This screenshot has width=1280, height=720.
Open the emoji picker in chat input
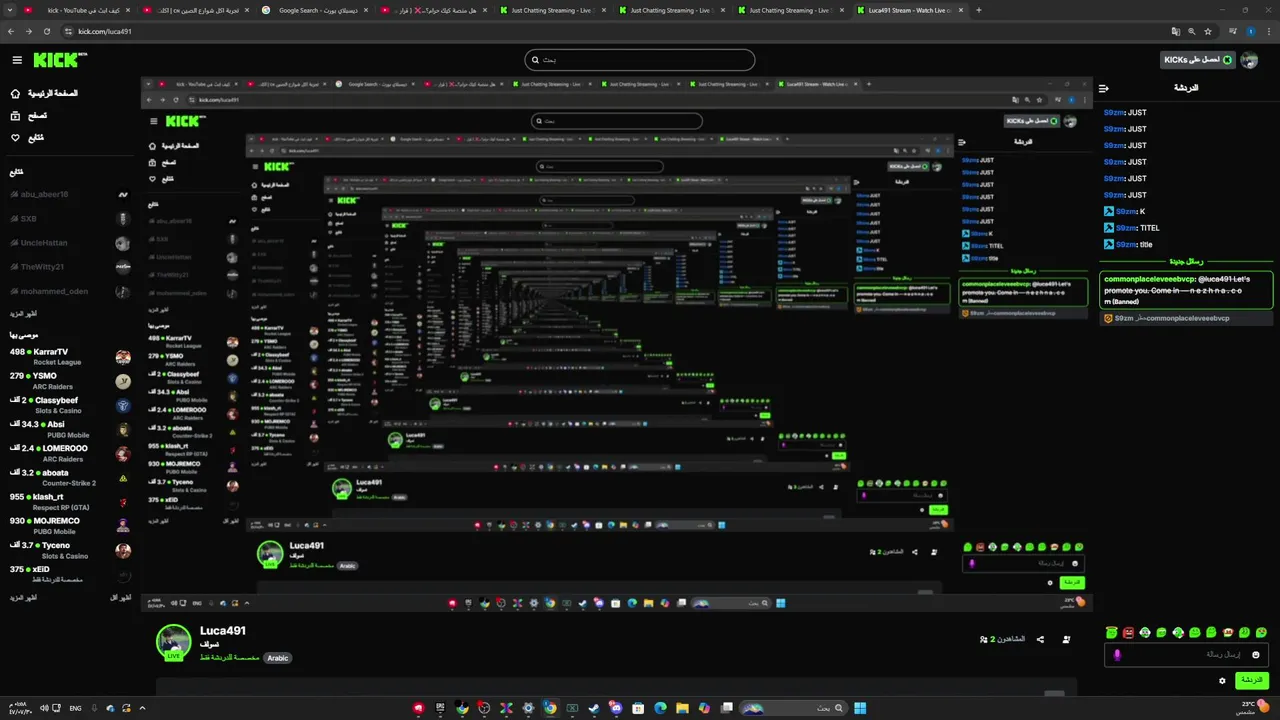coord(1256,654)
